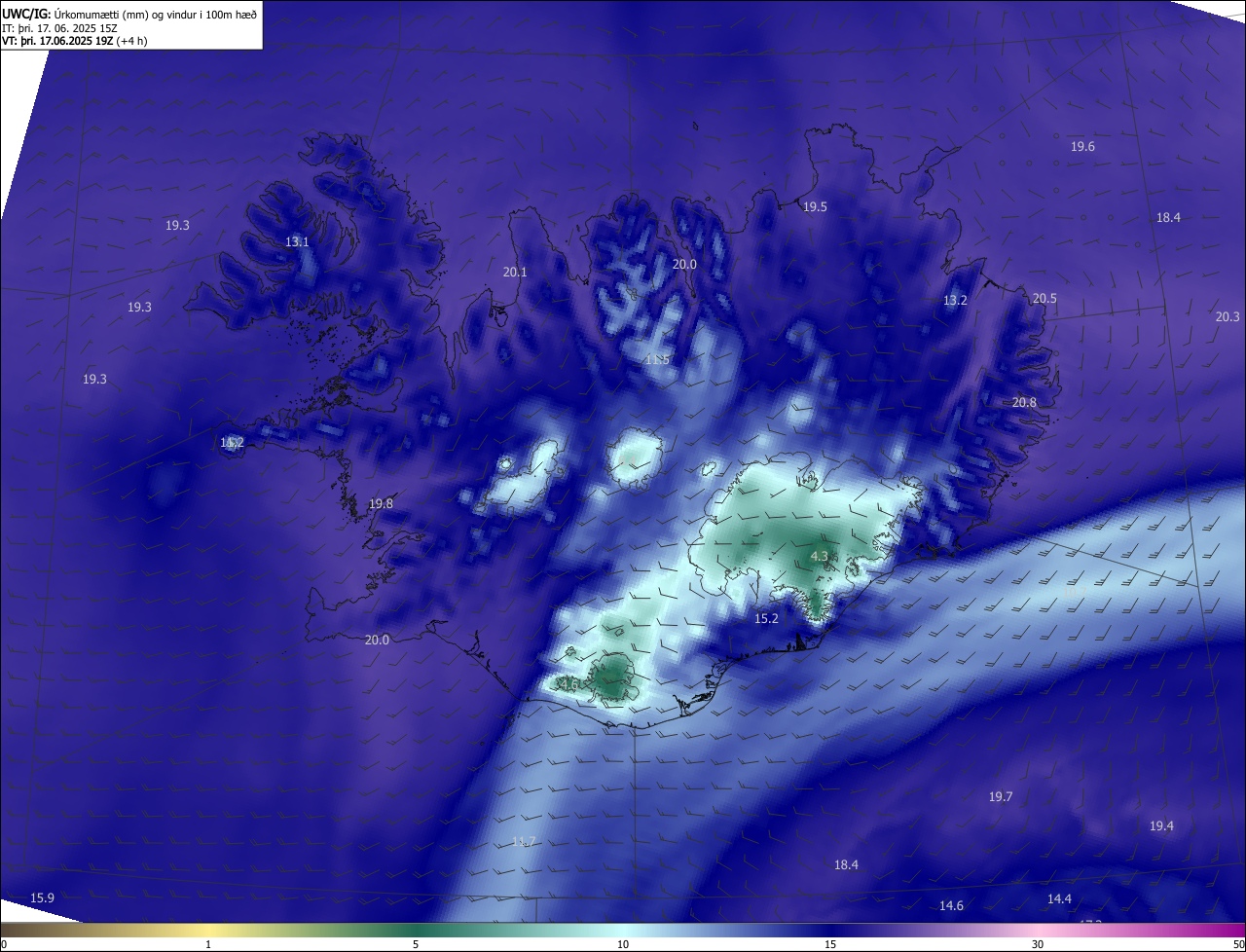Click the 50 tick label on the color scale
This screenshot has width=1246, height=952.
pyautogui.click(x=1238, y=944)
